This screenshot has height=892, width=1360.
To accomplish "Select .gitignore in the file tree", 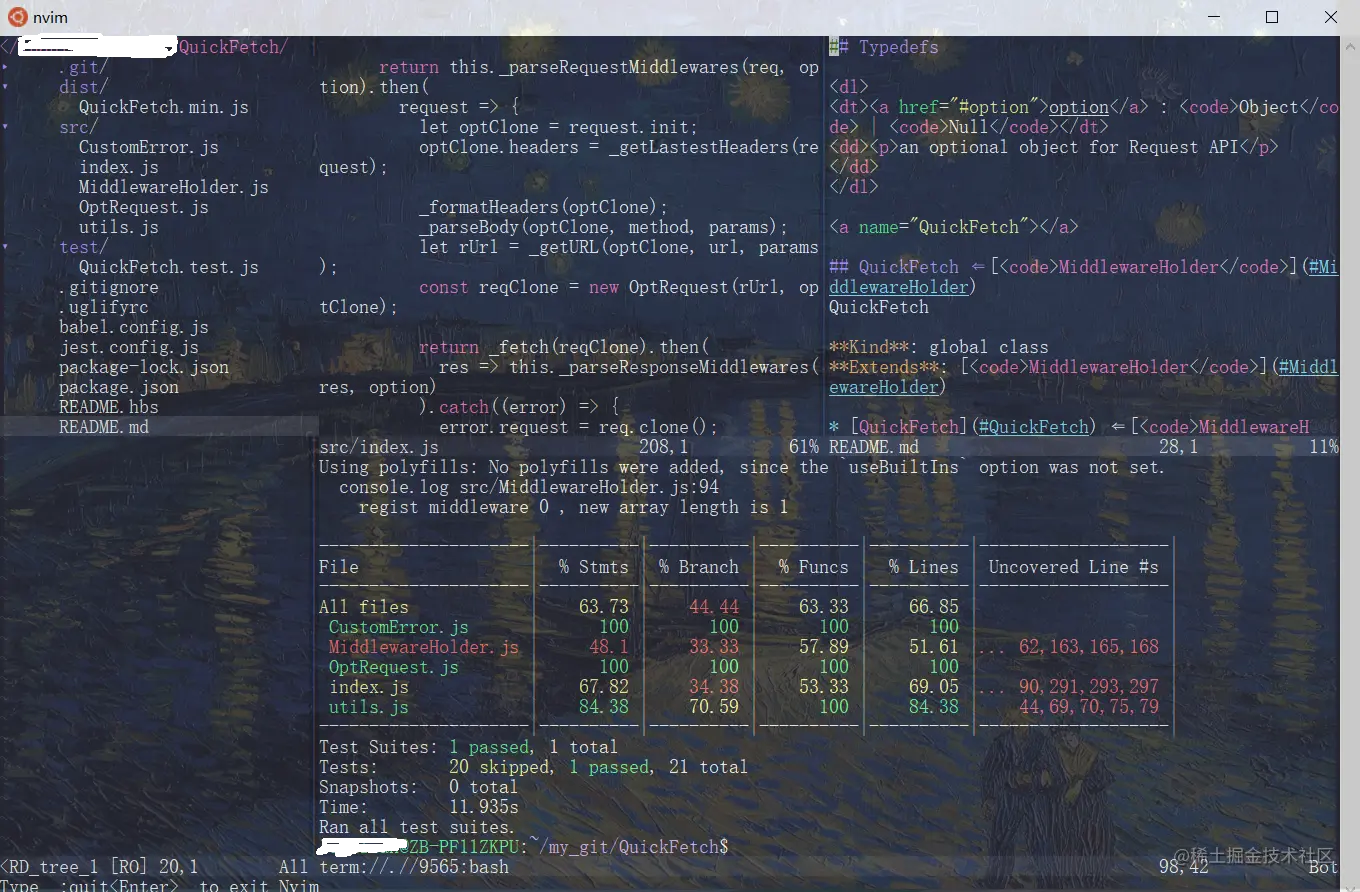I will (109, 287).
